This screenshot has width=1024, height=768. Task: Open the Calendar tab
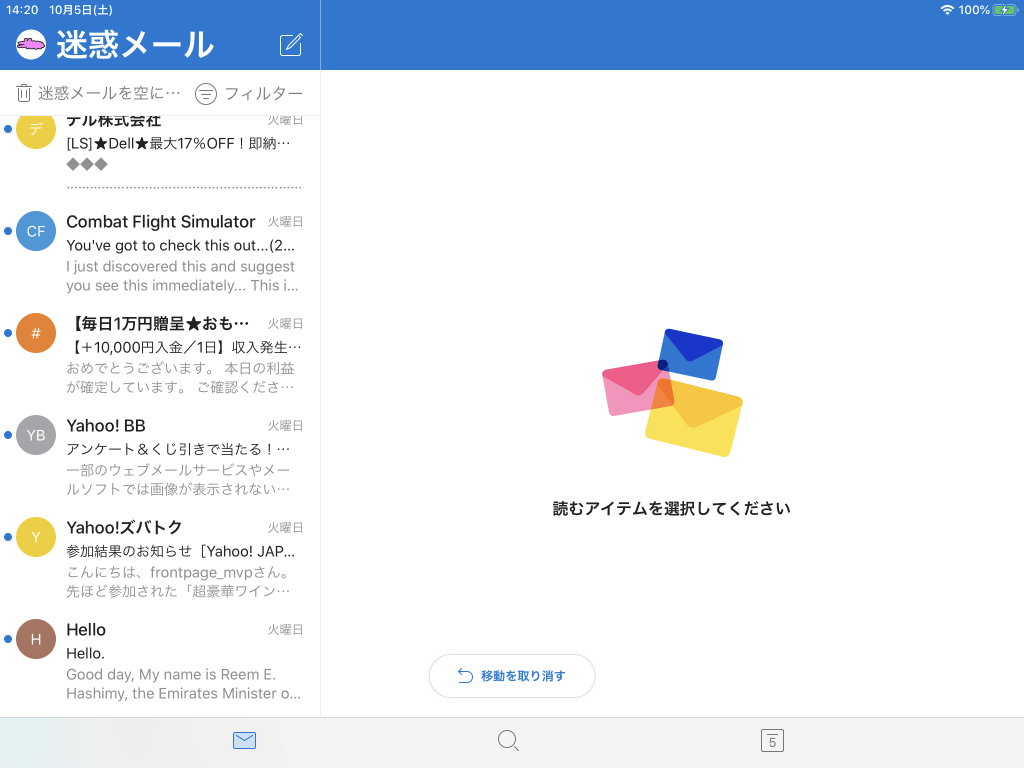coord(773,741)
